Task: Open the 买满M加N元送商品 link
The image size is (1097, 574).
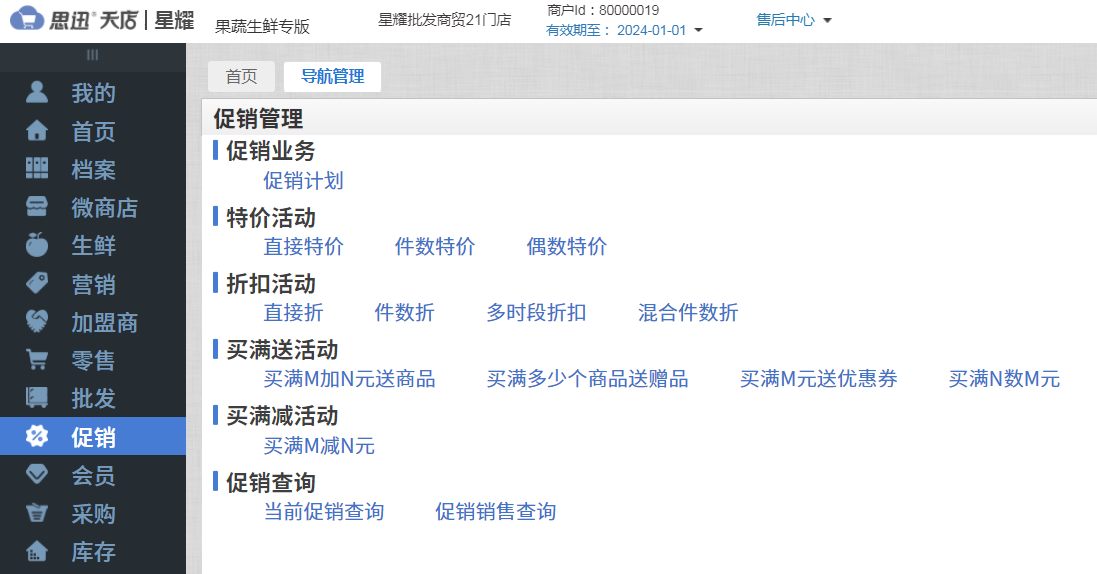Action: (x=349, y=379)
